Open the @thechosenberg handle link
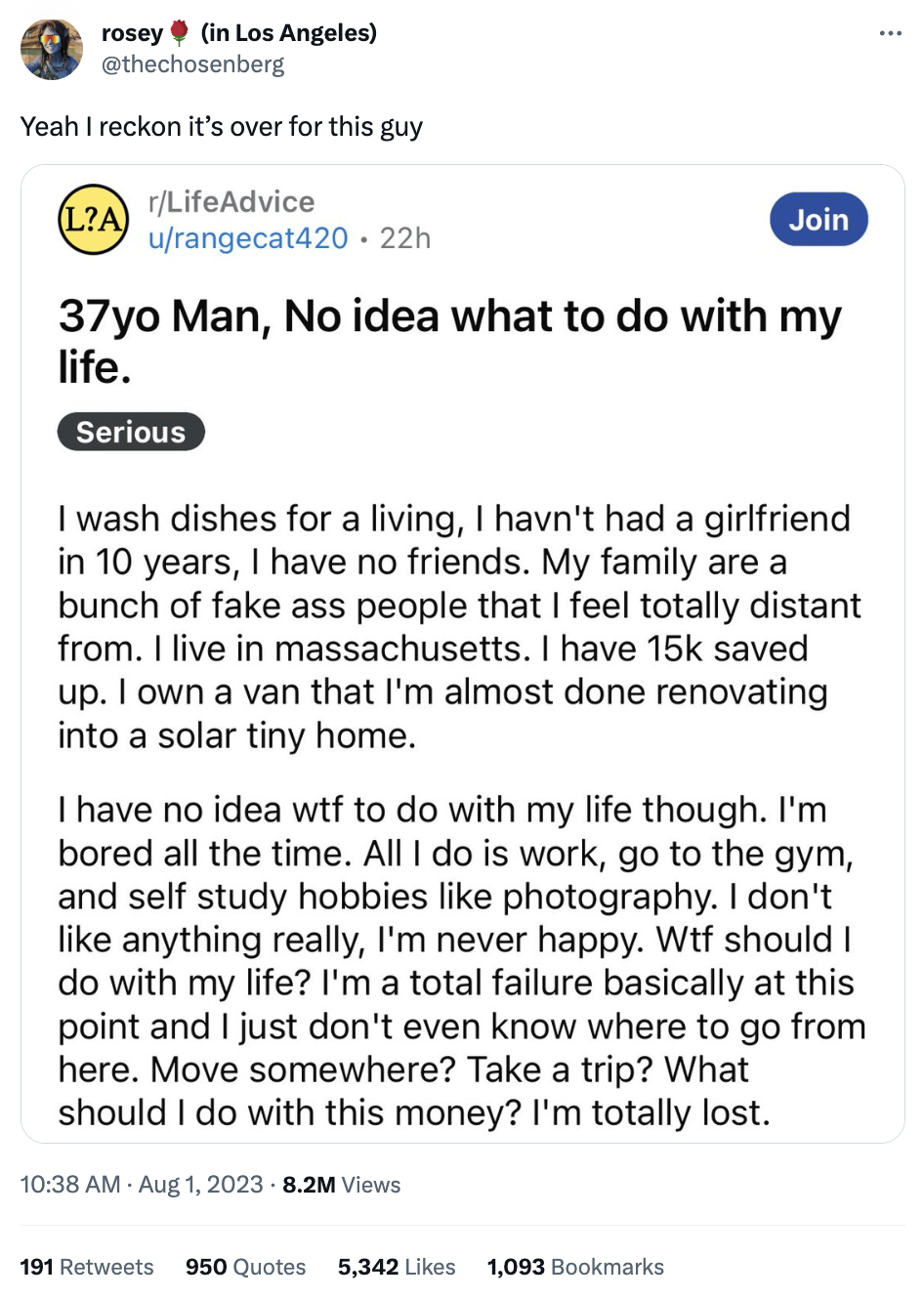This screenshot has height=1299, width=924. (x=192, y=64)
